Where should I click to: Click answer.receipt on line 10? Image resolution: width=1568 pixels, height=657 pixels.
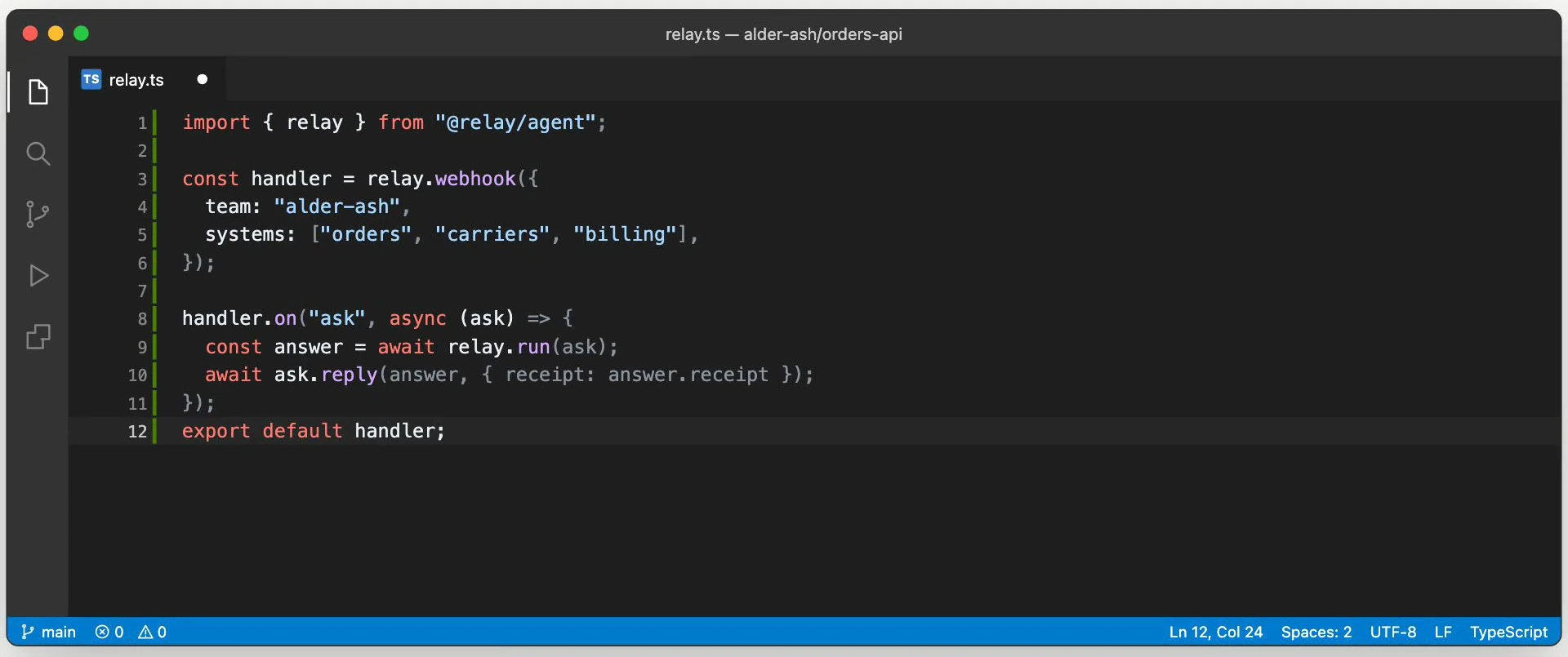pyautogui.click(x=688, y=375)
